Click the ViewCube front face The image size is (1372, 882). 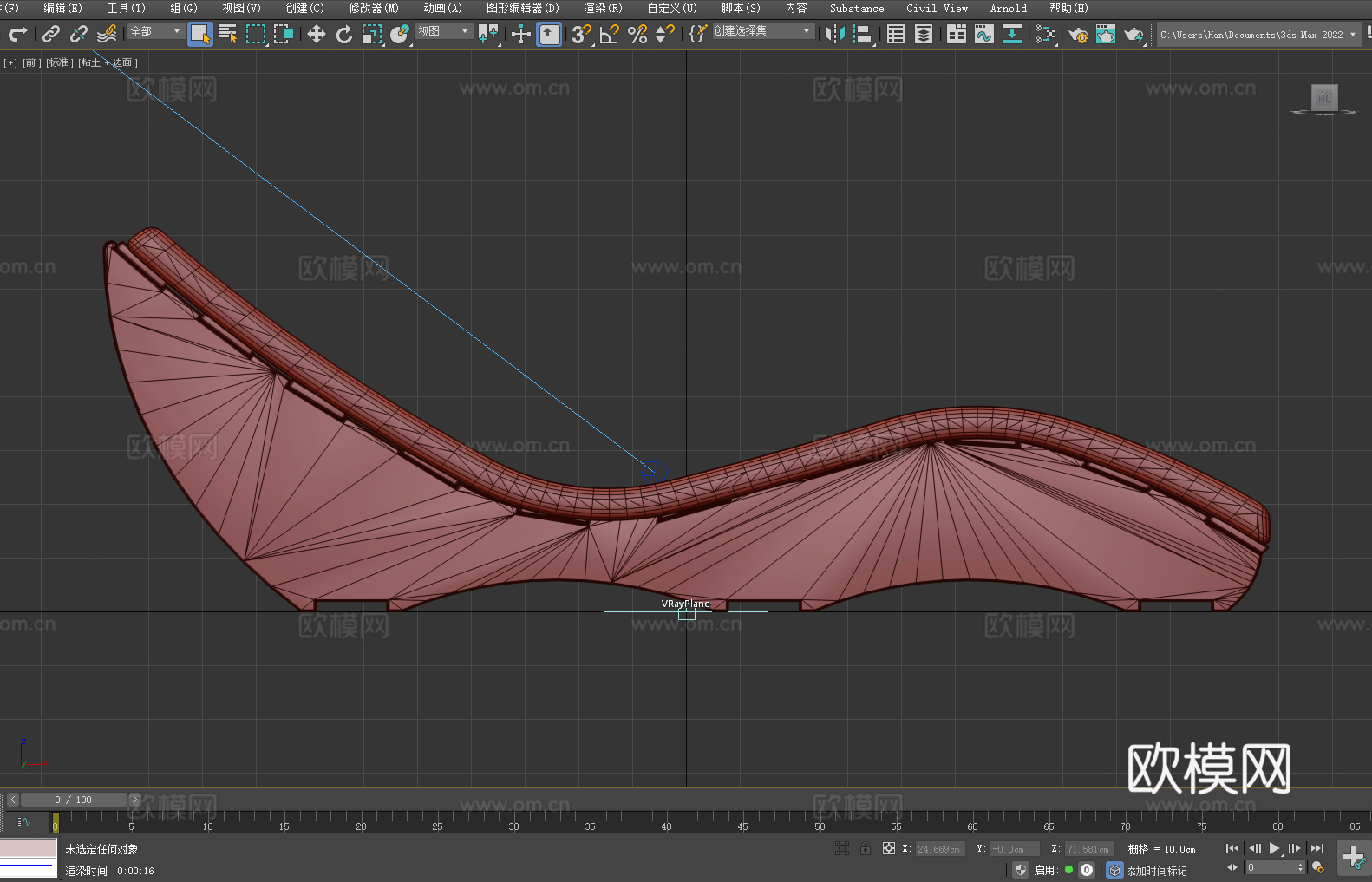(1324, 97)
